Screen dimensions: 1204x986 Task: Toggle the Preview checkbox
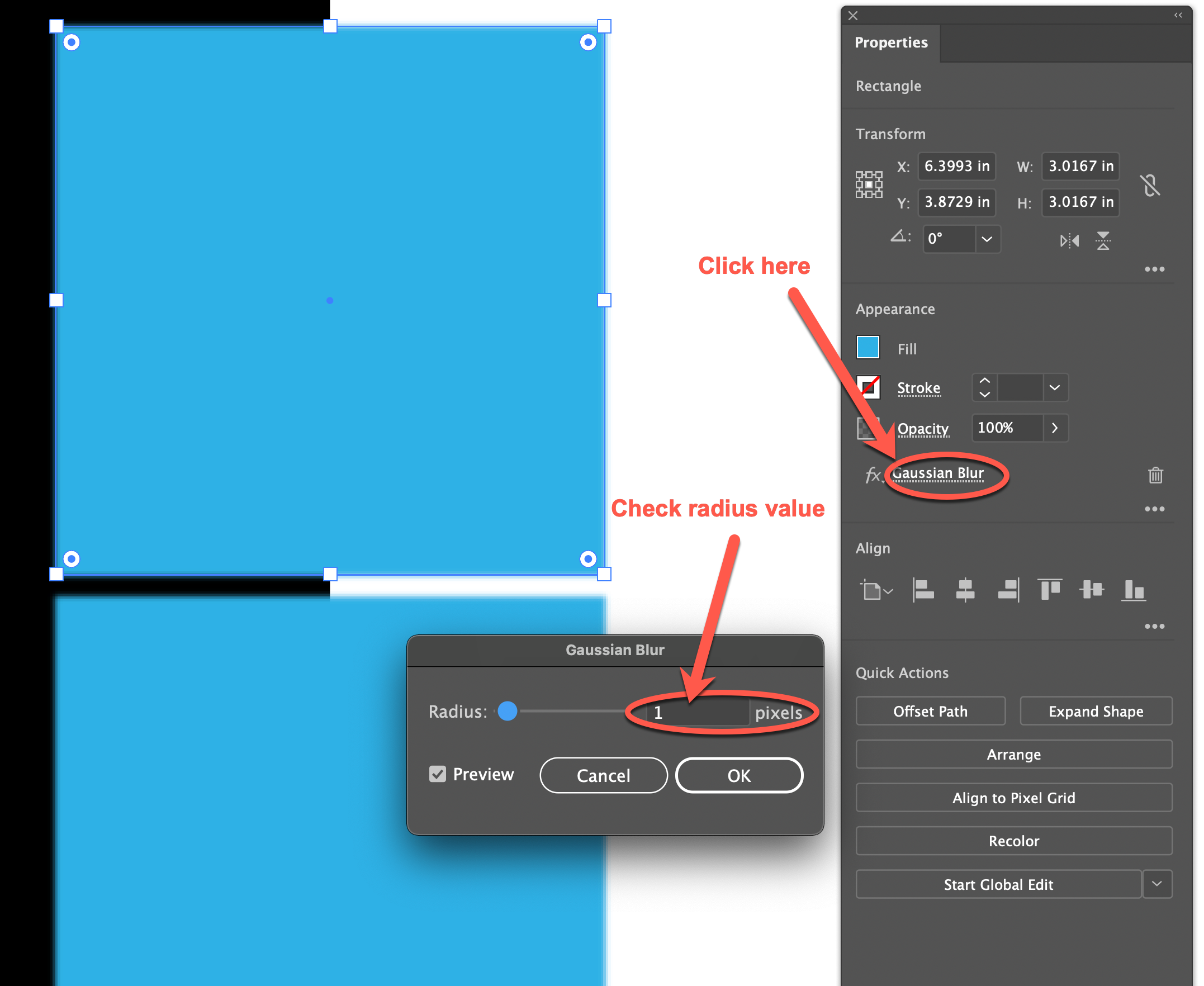(x=437, y=774)
